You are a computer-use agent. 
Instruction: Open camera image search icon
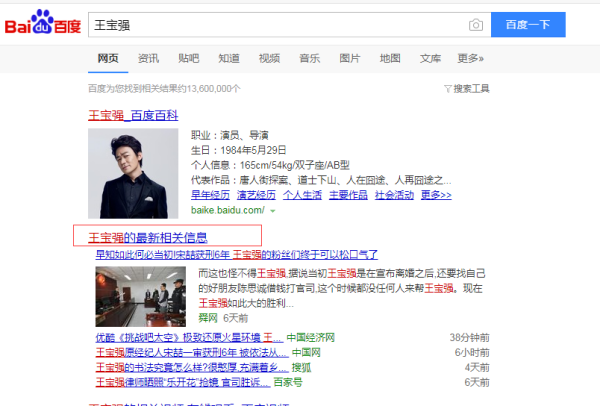[x=476, y=25]
